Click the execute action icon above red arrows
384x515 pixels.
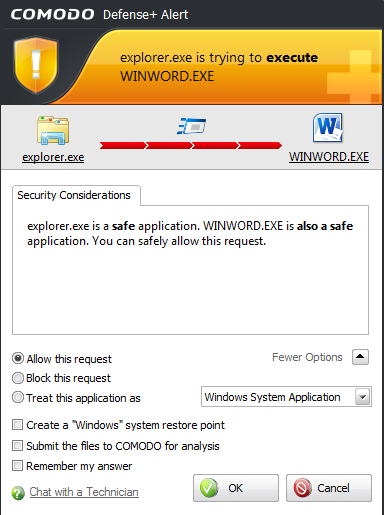(x=191, y=126)
